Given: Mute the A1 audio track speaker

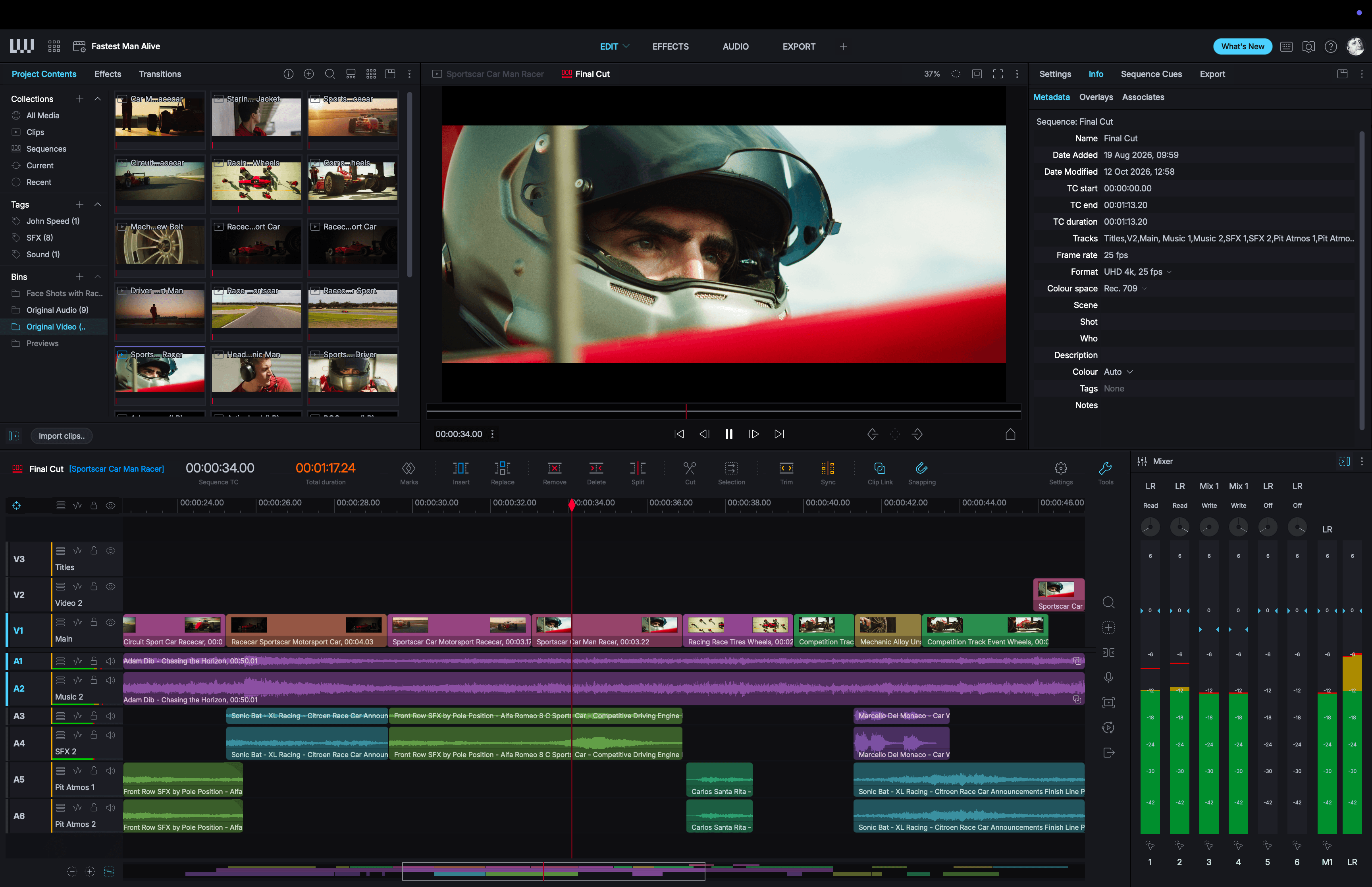Looking at the screenshot, I should 110,661.
